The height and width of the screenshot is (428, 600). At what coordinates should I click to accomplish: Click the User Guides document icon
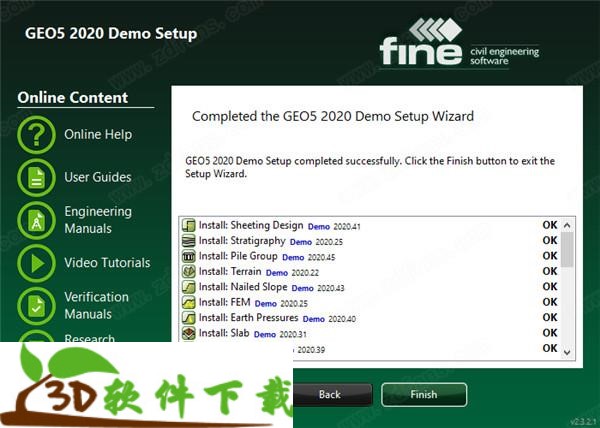pos(36,178)
